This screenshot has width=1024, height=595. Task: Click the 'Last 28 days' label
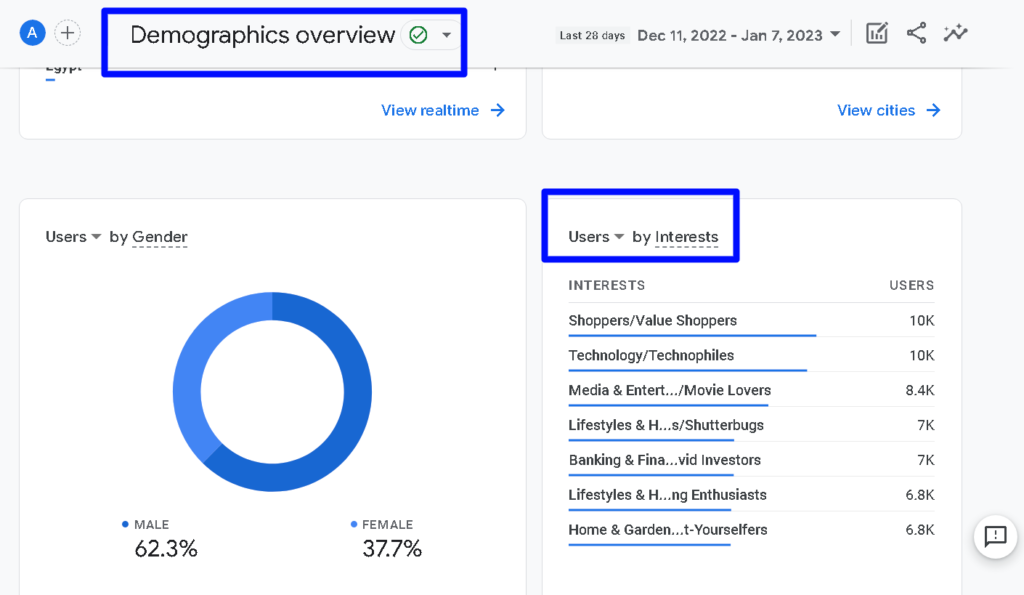[592, 35]
